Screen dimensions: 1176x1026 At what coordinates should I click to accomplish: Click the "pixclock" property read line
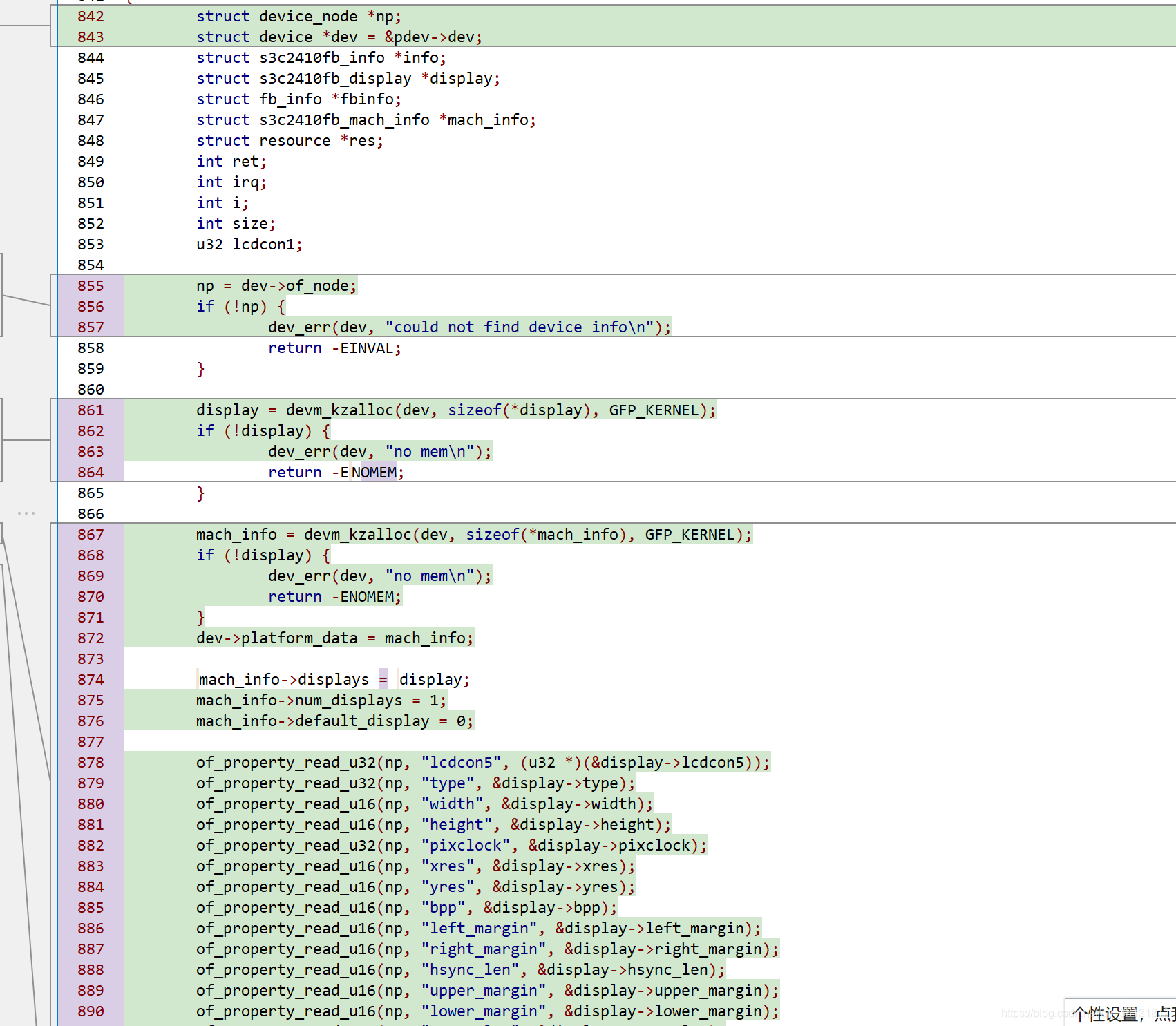click(x=452, y=845)
